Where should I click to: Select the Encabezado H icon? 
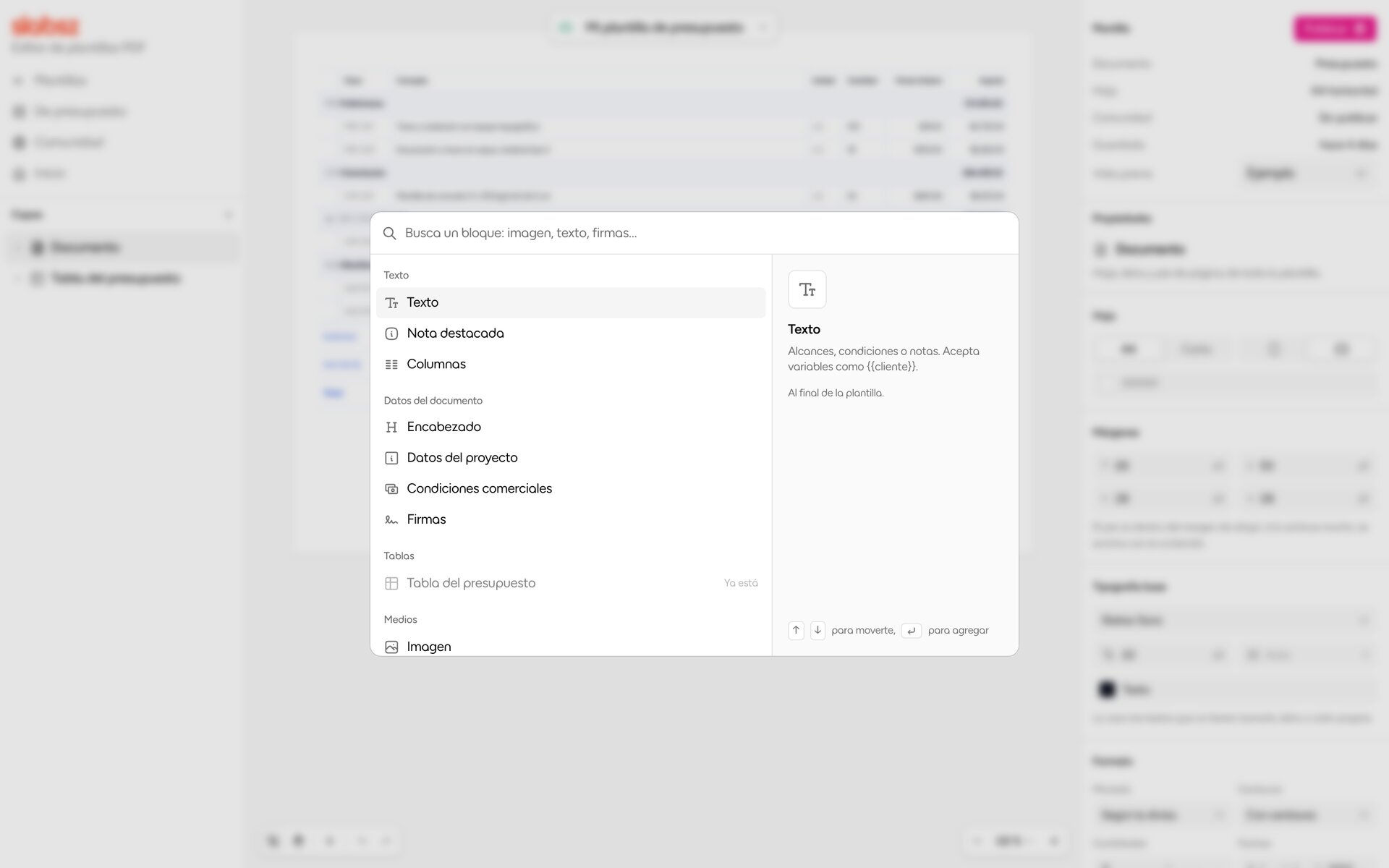coord(391,427)
